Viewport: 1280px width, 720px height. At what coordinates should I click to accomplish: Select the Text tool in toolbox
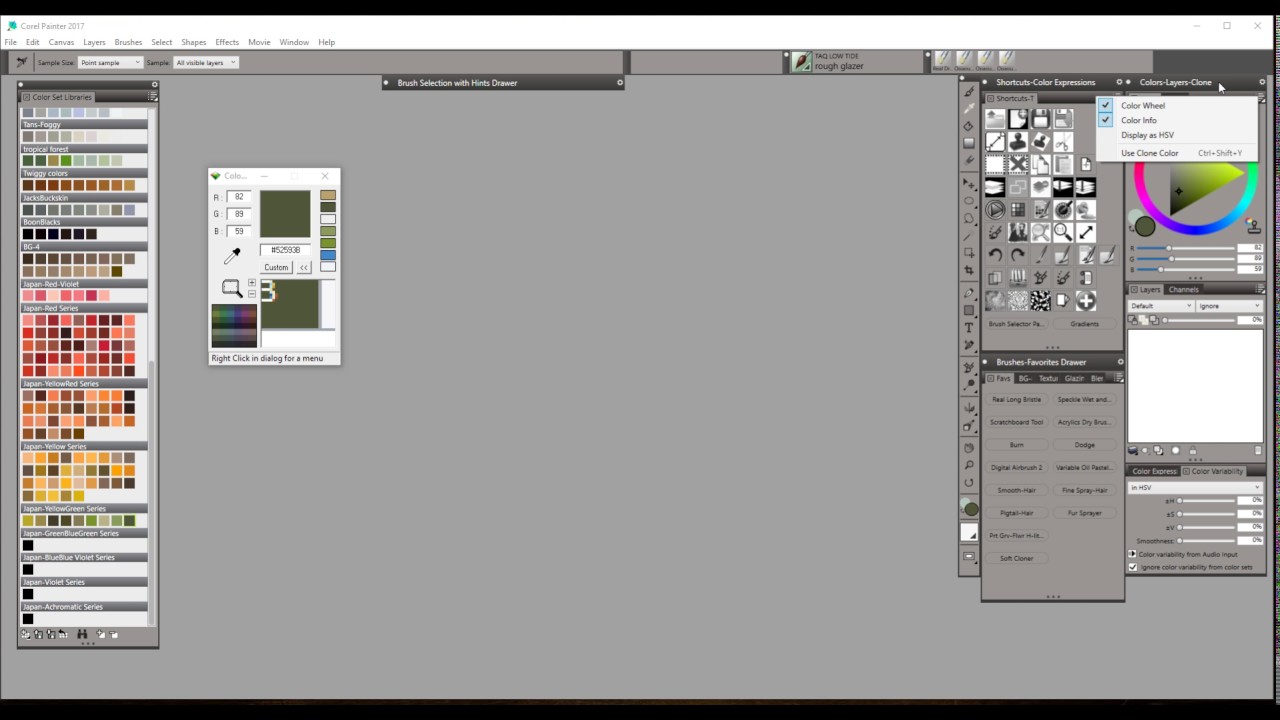point(969,327)
